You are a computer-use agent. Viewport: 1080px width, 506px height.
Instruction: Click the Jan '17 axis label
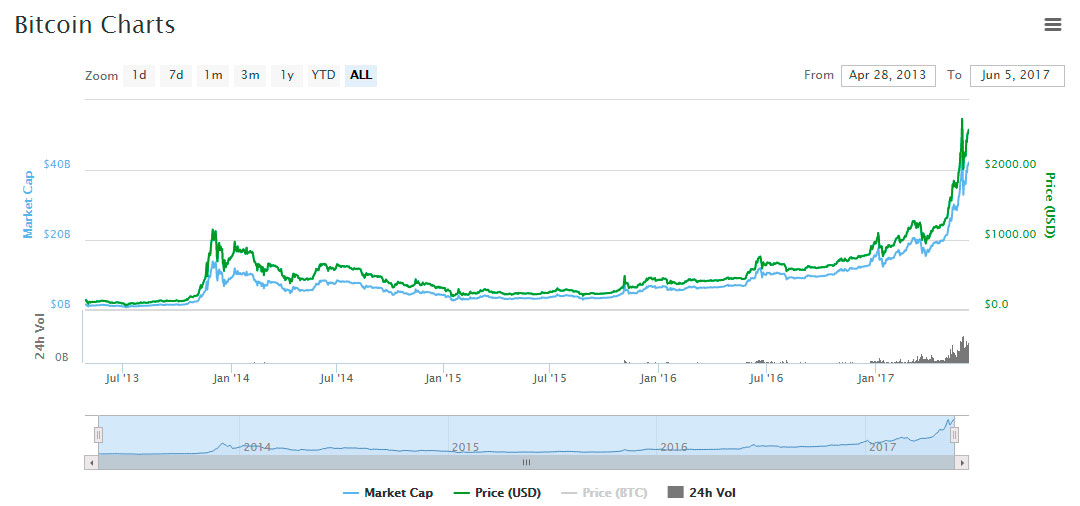(x=875, y=377)
